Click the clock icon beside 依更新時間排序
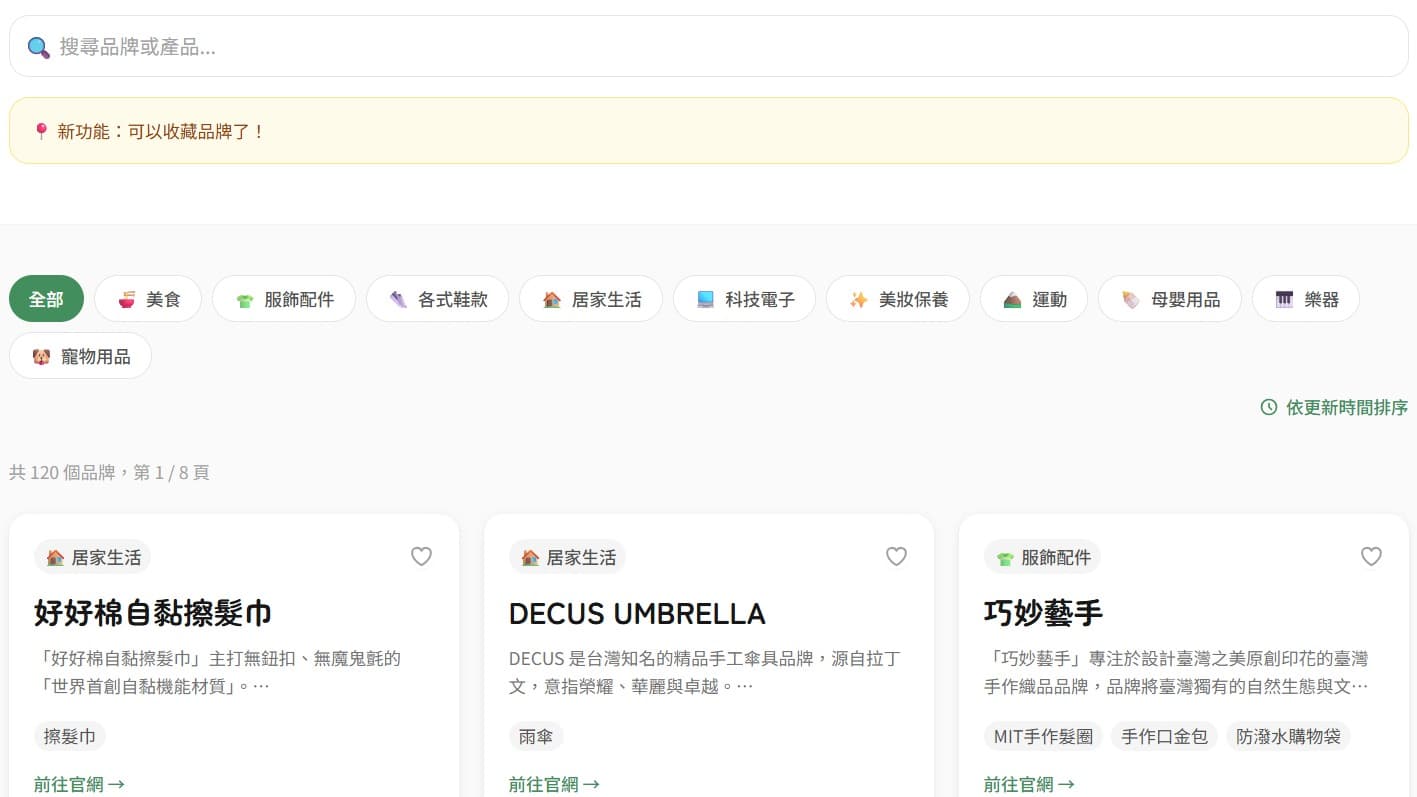Screen dimensions: 1417x797 pyautogui.click(x=1269, y=407)
